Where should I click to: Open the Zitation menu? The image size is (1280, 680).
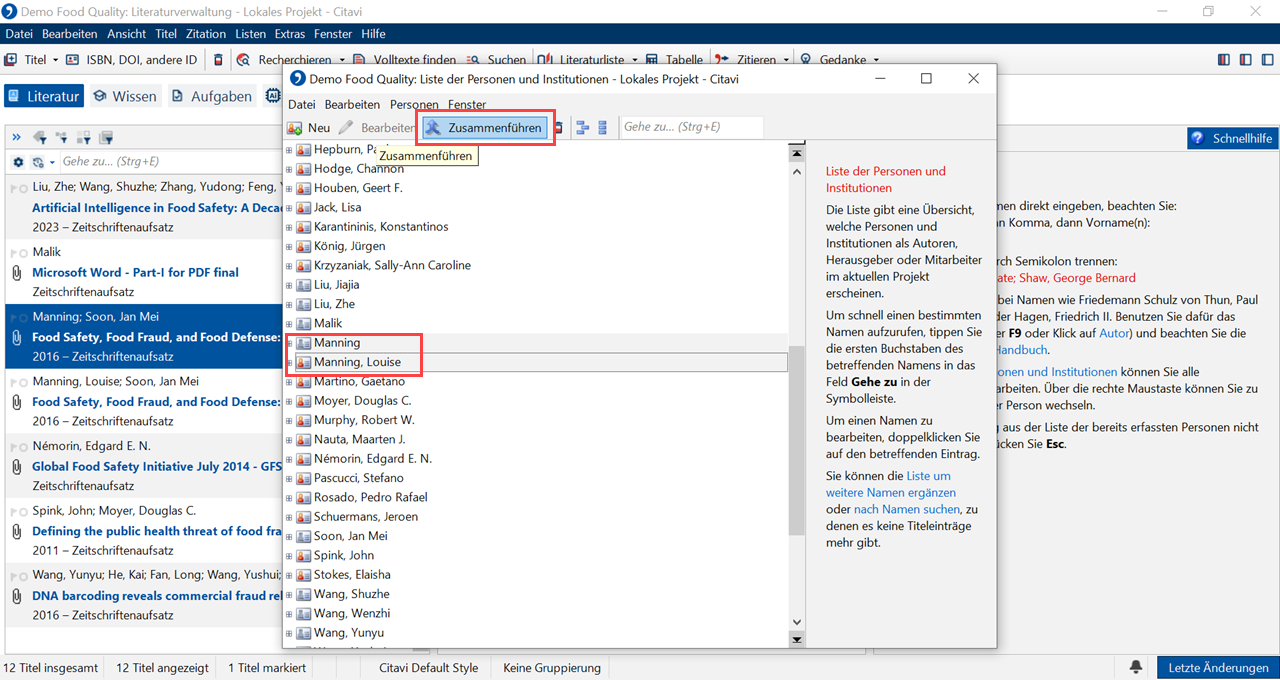pyautogui.click(x=206, y=34)
